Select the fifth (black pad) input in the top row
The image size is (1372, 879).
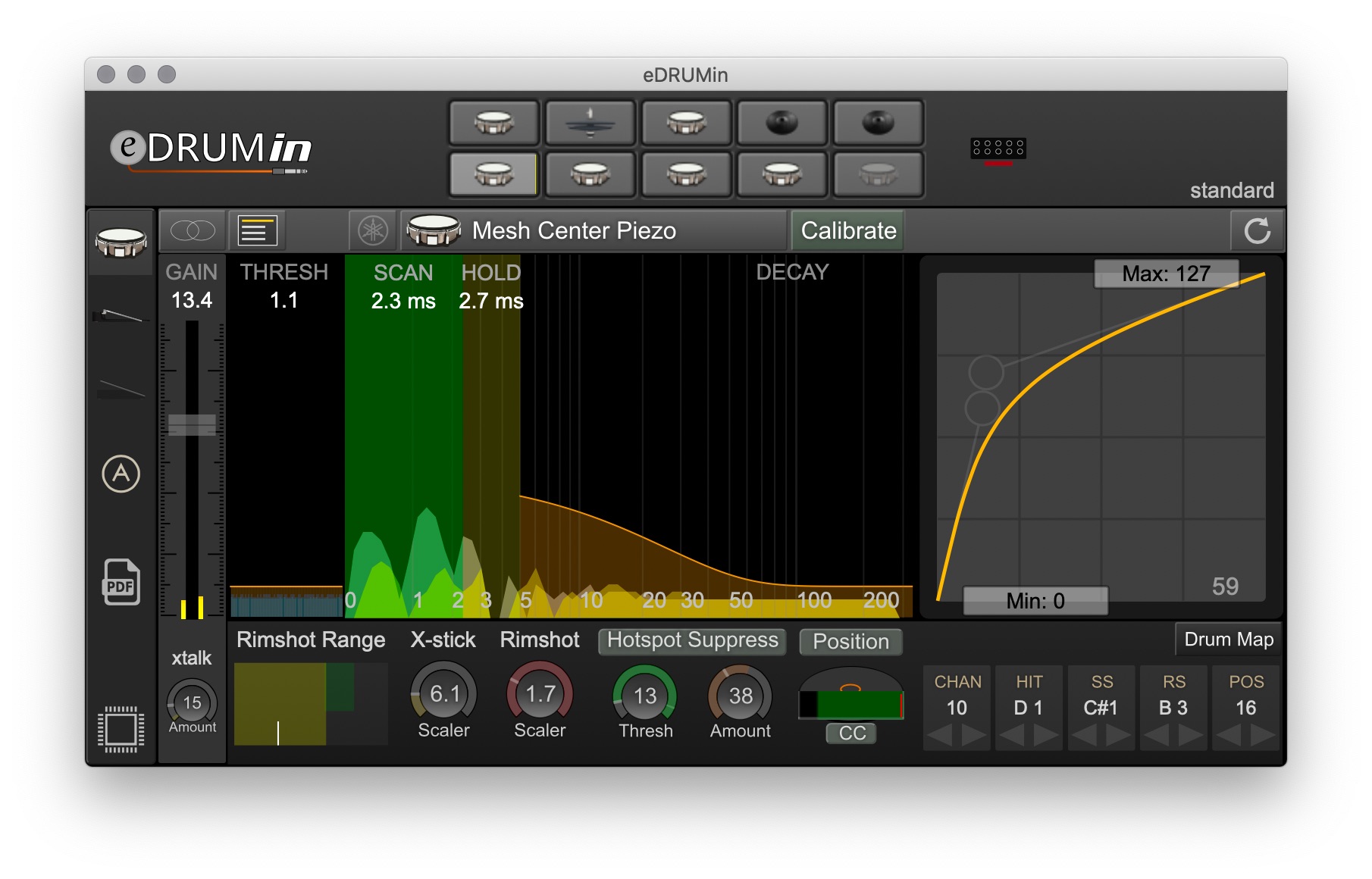(879, 123)
